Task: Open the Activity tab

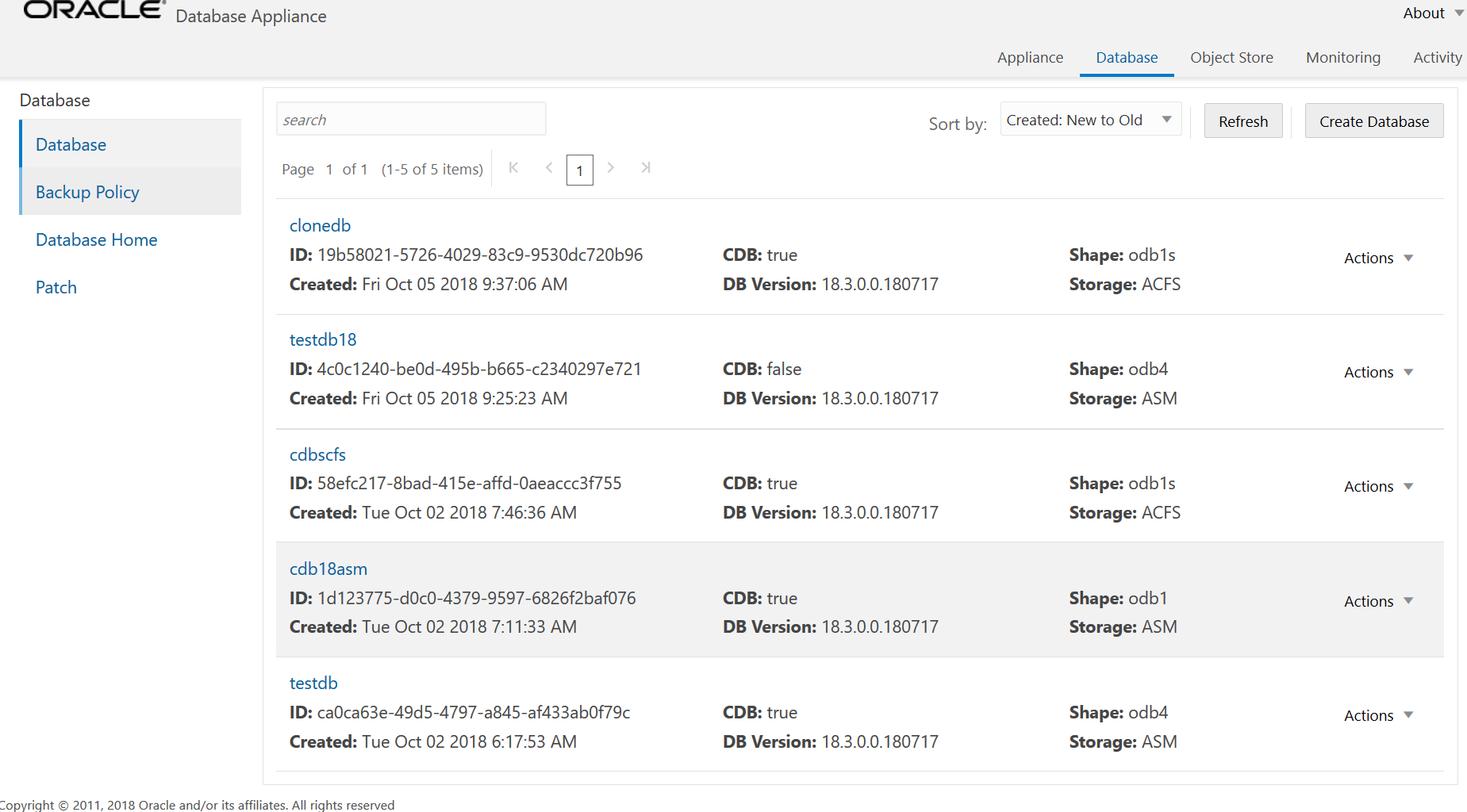Action: pyautogui.click(x=1437, y=57)
